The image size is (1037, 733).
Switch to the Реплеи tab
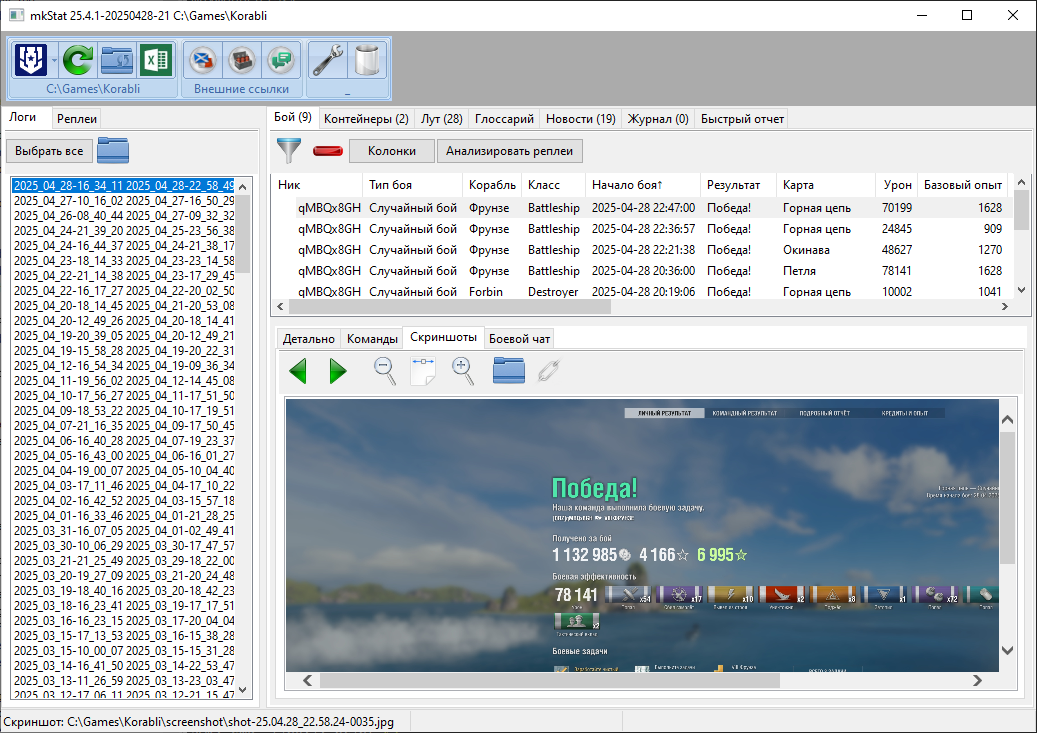point(77,118)
